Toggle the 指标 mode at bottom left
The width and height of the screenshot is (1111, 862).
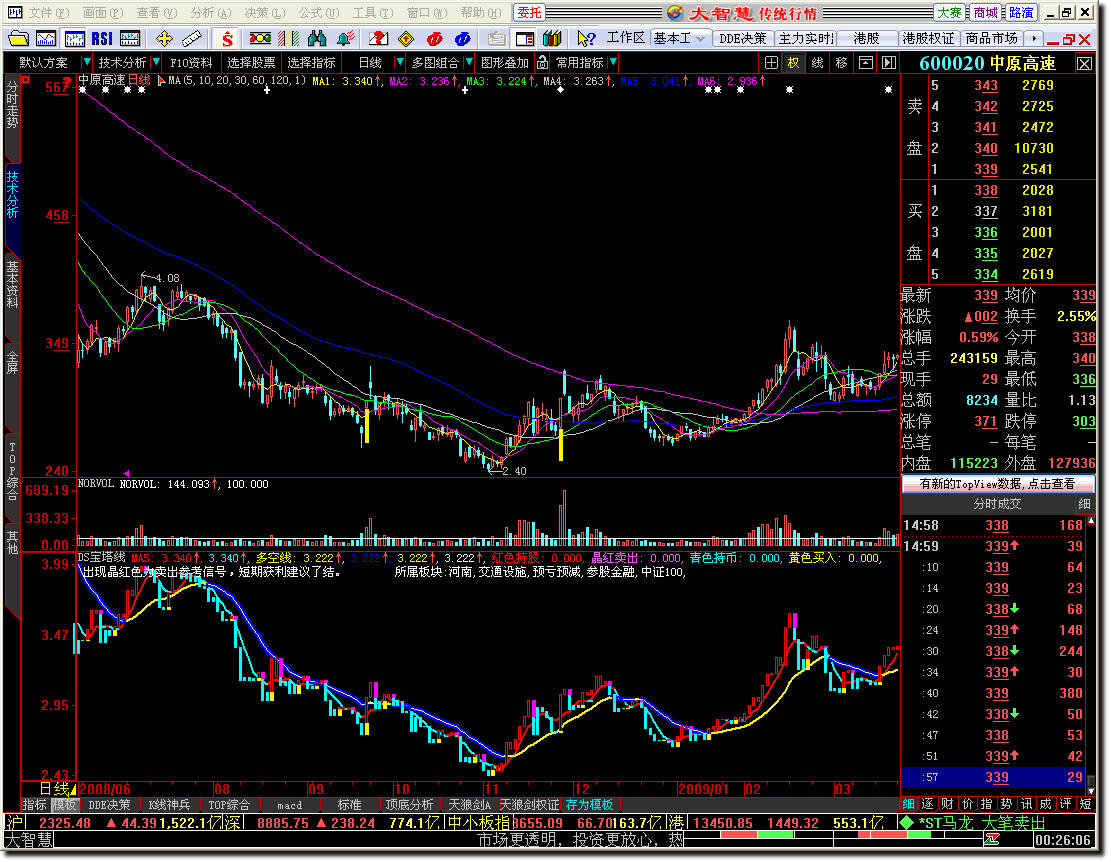35,805
